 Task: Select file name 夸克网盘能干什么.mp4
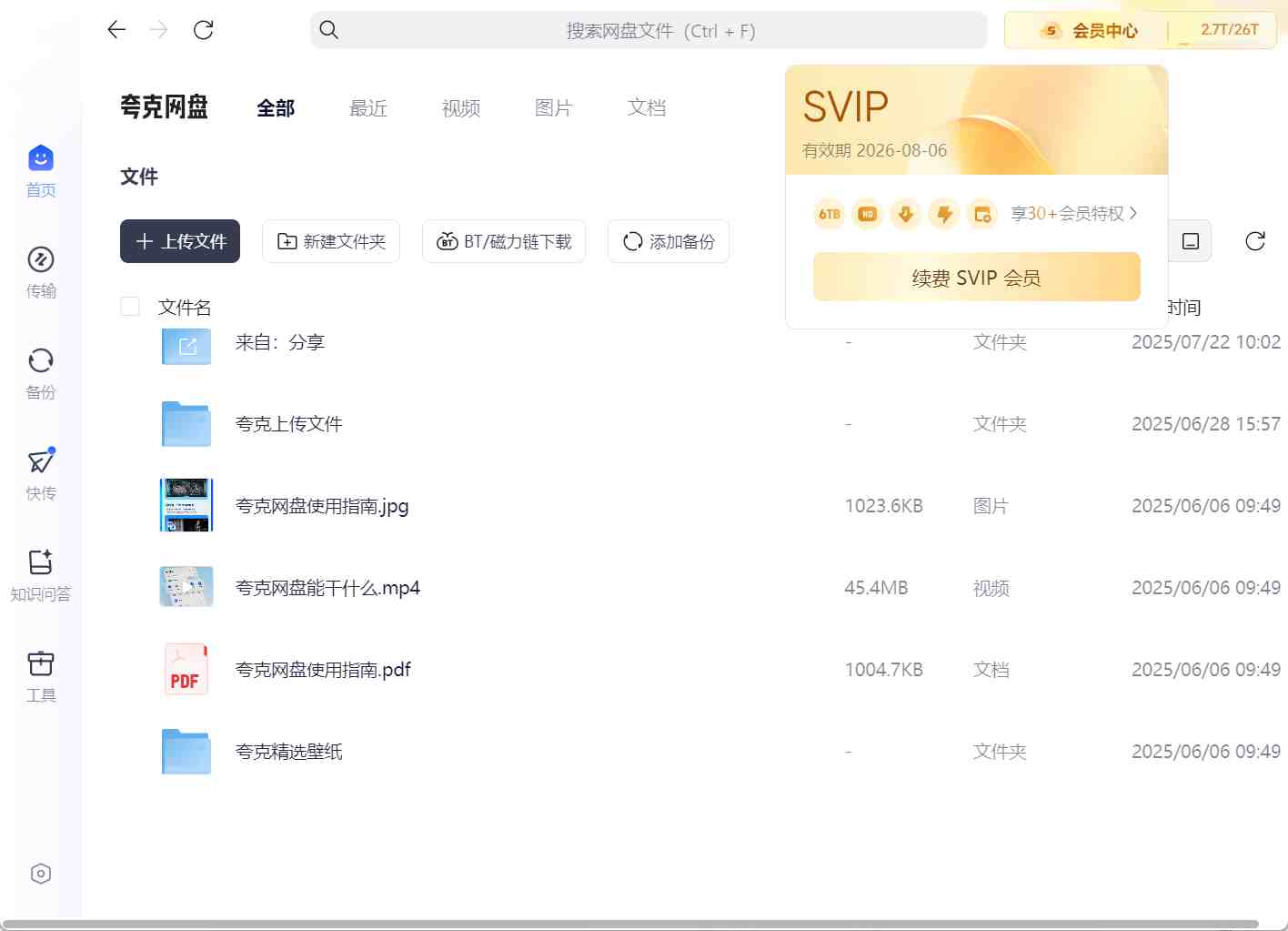click(x=327, y=588)
